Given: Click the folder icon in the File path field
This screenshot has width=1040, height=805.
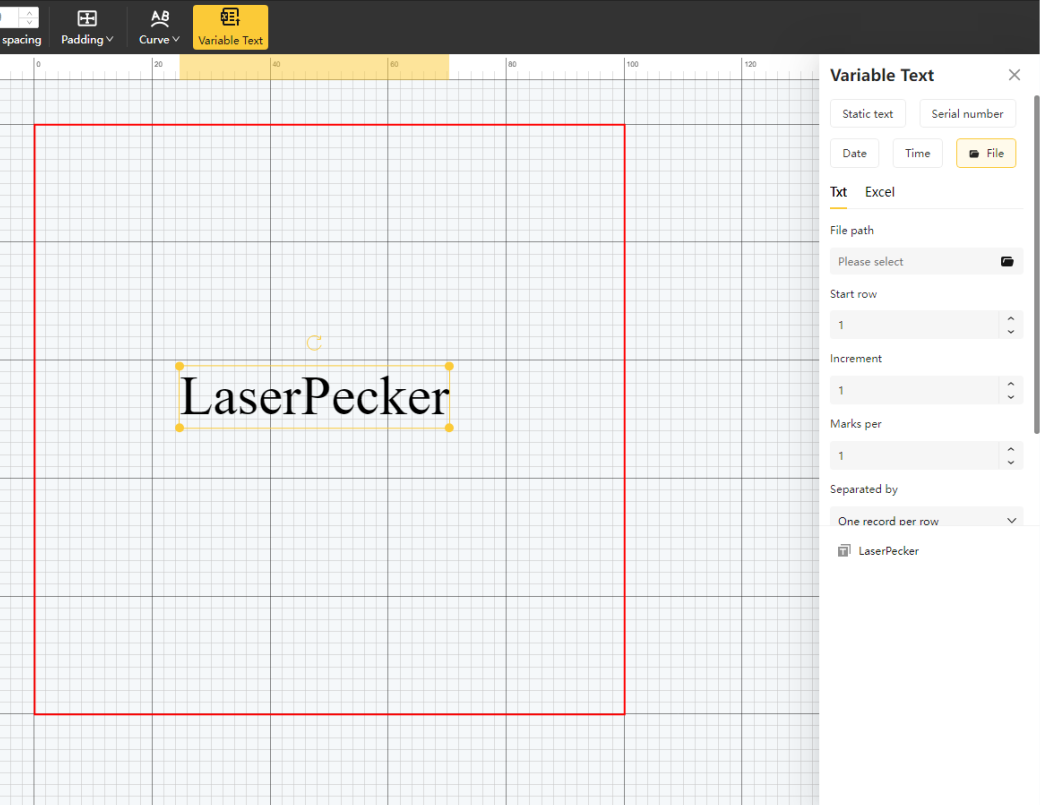Looking at the screenshot, I should [1007, 261].
